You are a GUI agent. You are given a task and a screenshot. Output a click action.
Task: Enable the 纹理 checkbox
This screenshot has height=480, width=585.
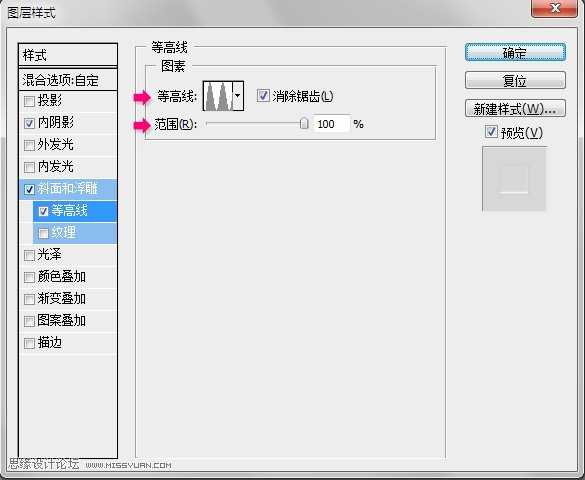pyautogui.click(x=43, y=233)
